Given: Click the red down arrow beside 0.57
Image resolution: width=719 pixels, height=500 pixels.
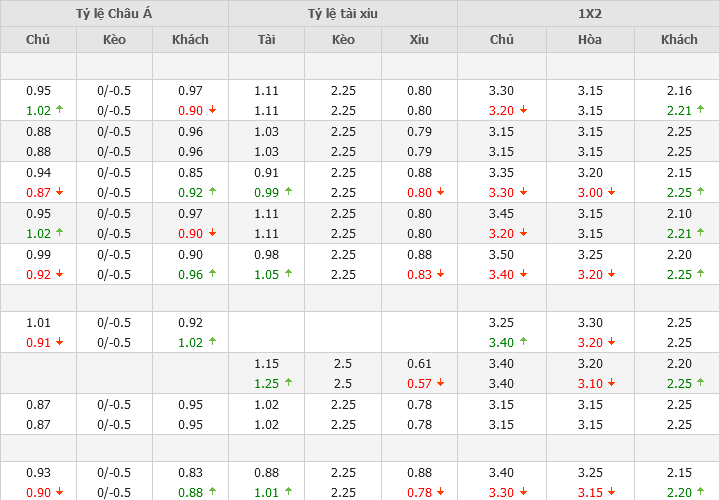Looking at the screenshot, I should [x=440, y=383].
